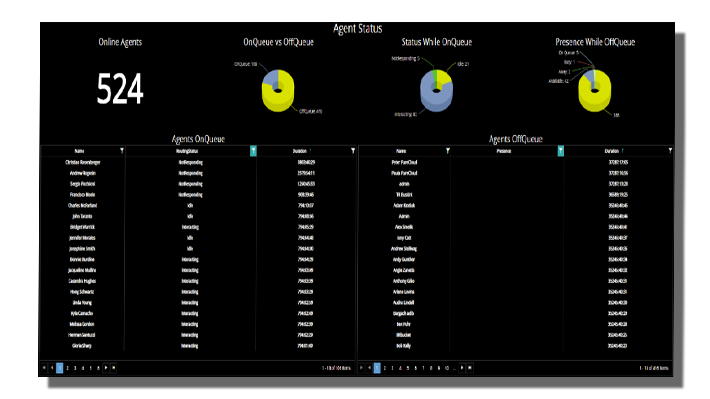
Task: Select page 10 in Agents OffQueue pager
Action: 447,368
